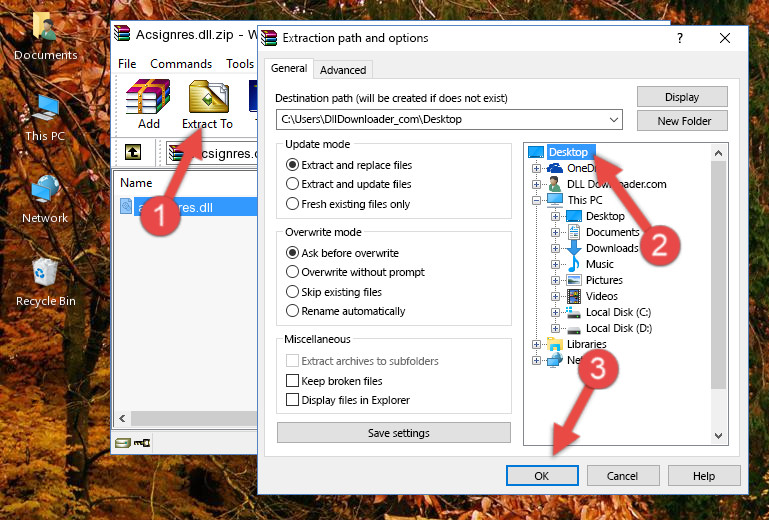This screenshot has height=520, width=769.
Task: Click the key password status icon
Action: click(x=142, y=443)
